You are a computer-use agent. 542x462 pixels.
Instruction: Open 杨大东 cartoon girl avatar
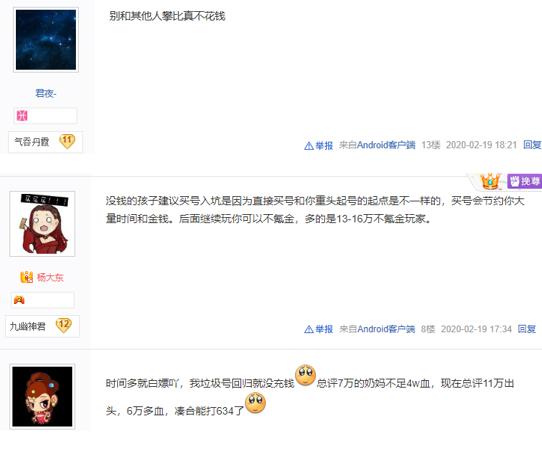pos(43,224)
